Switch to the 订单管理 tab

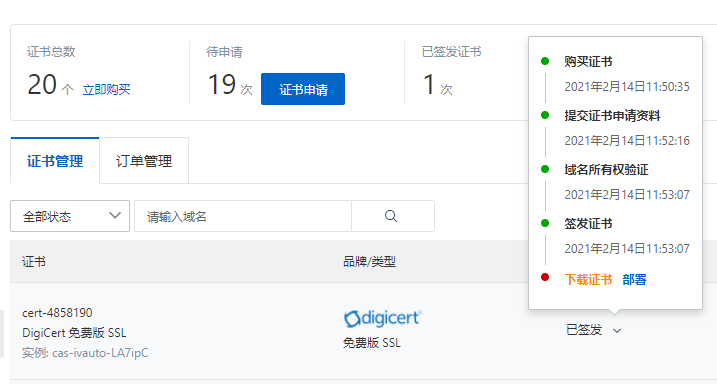pyautogui.click(x=144, y=161)
